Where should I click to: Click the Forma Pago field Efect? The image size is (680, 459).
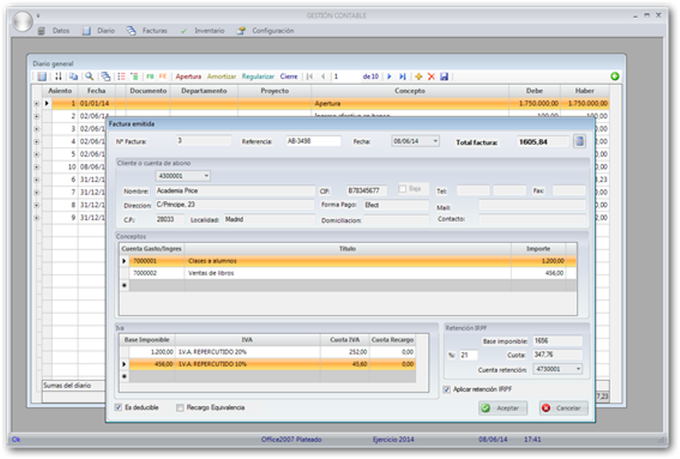click(396, 205)
